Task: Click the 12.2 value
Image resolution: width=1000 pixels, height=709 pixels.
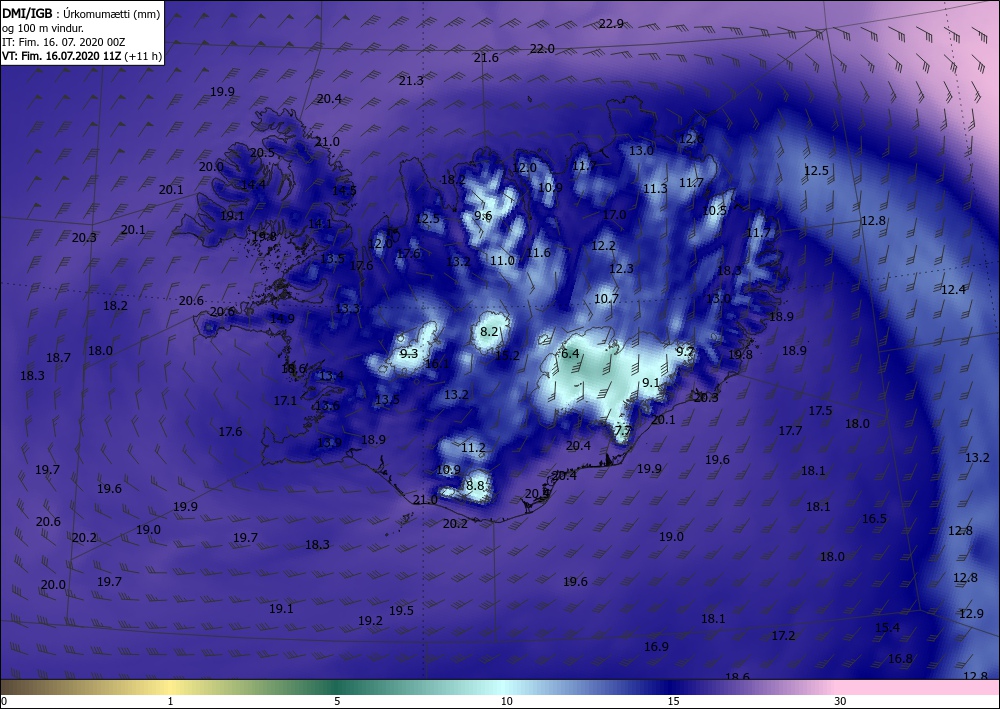Action: click(x=603, y=245)
